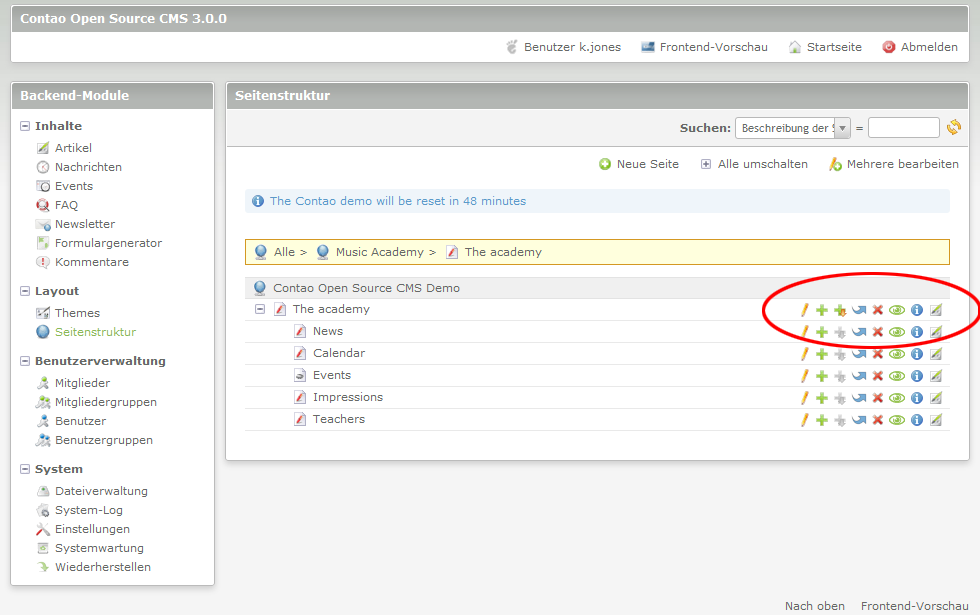The image size is (980, 615).
Task: Delete the News page with red X
Action: [x=878, y=332]
